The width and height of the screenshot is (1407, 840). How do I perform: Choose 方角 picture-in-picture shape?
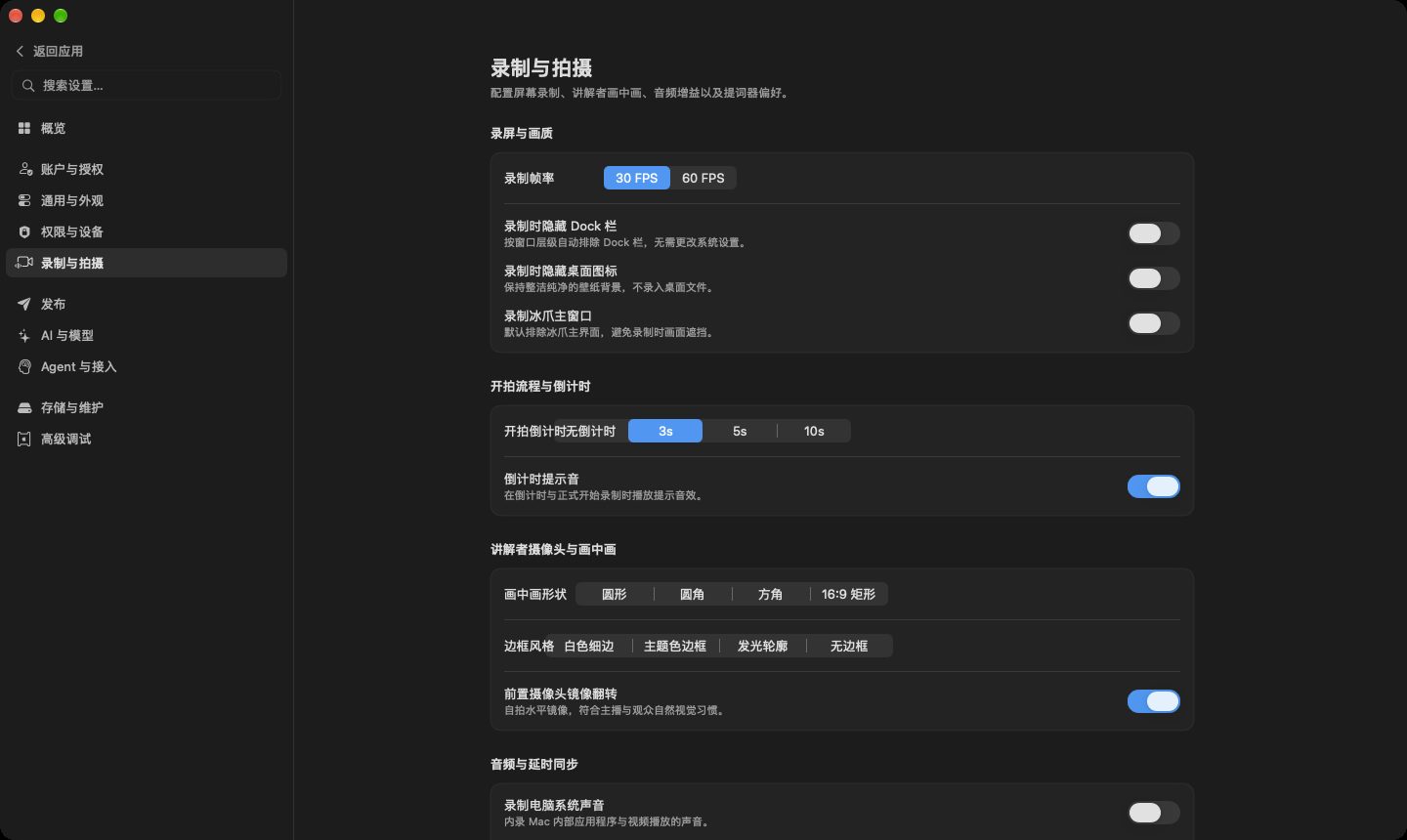(771, 594)
